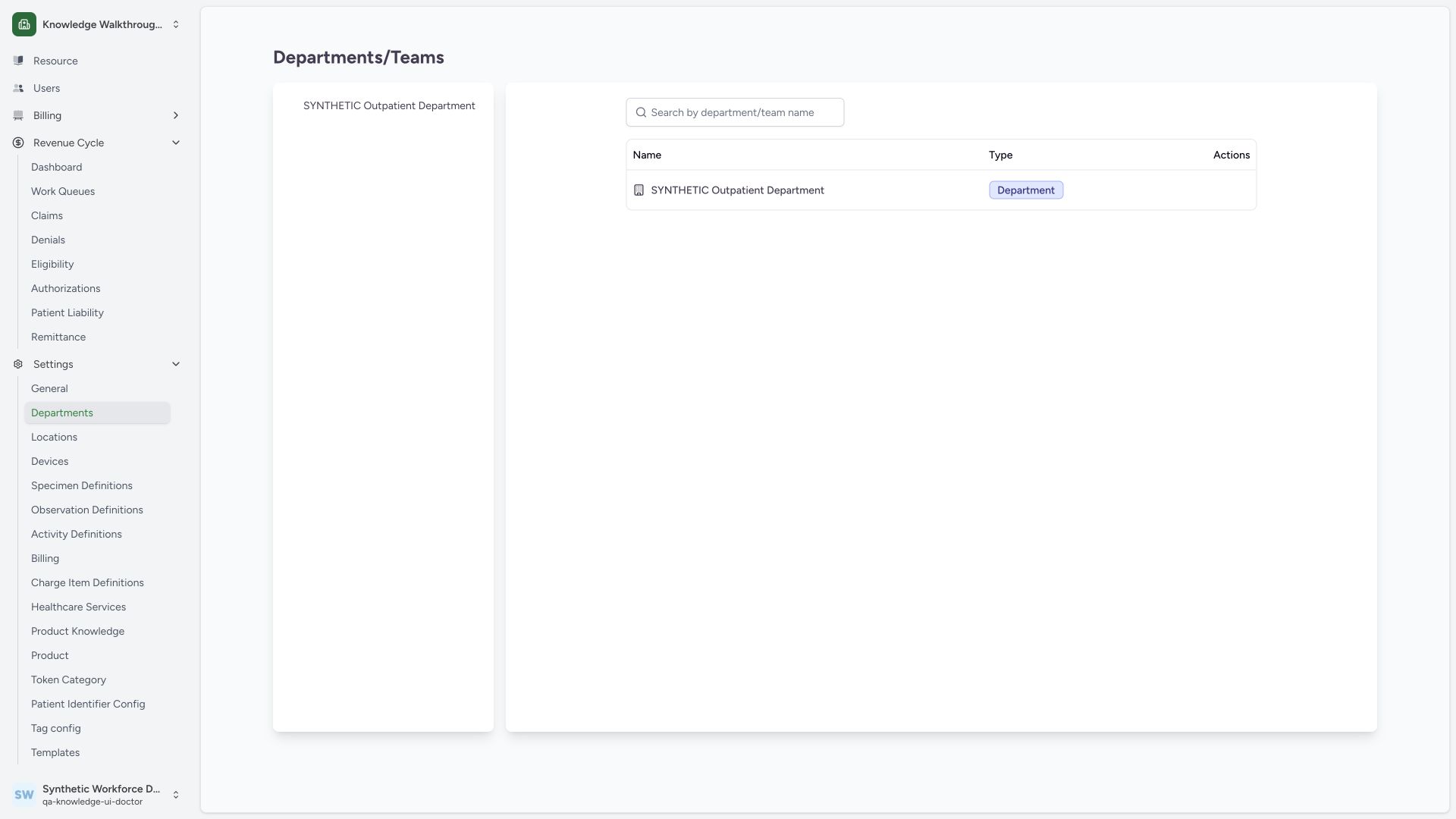Open SYNTHETIC Outpatient Department table row

[x=941, y=190]
